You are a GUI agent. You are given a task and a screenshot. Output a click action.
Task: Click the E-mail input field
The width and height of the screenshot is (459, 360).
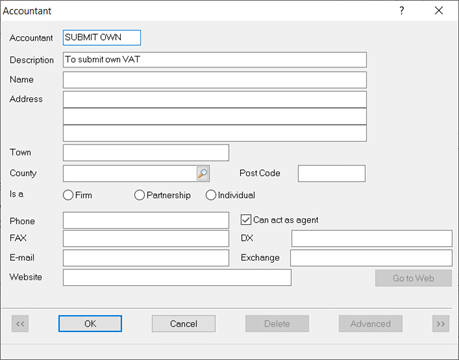click(x=146, y=258)
